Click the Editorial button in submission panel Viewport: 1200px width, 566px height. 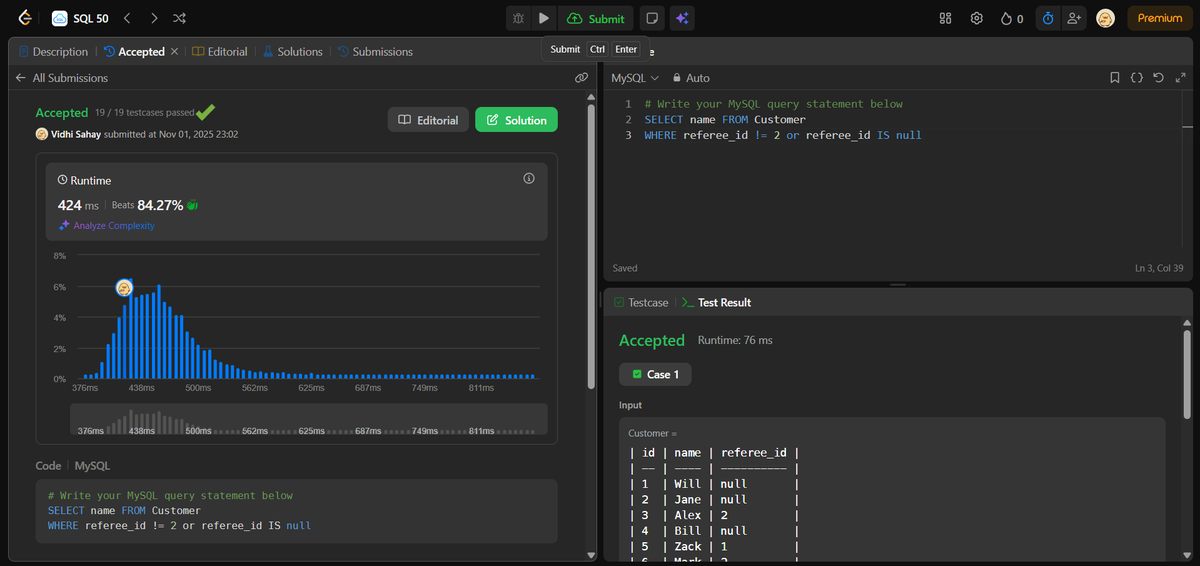(x=428, y=120)
